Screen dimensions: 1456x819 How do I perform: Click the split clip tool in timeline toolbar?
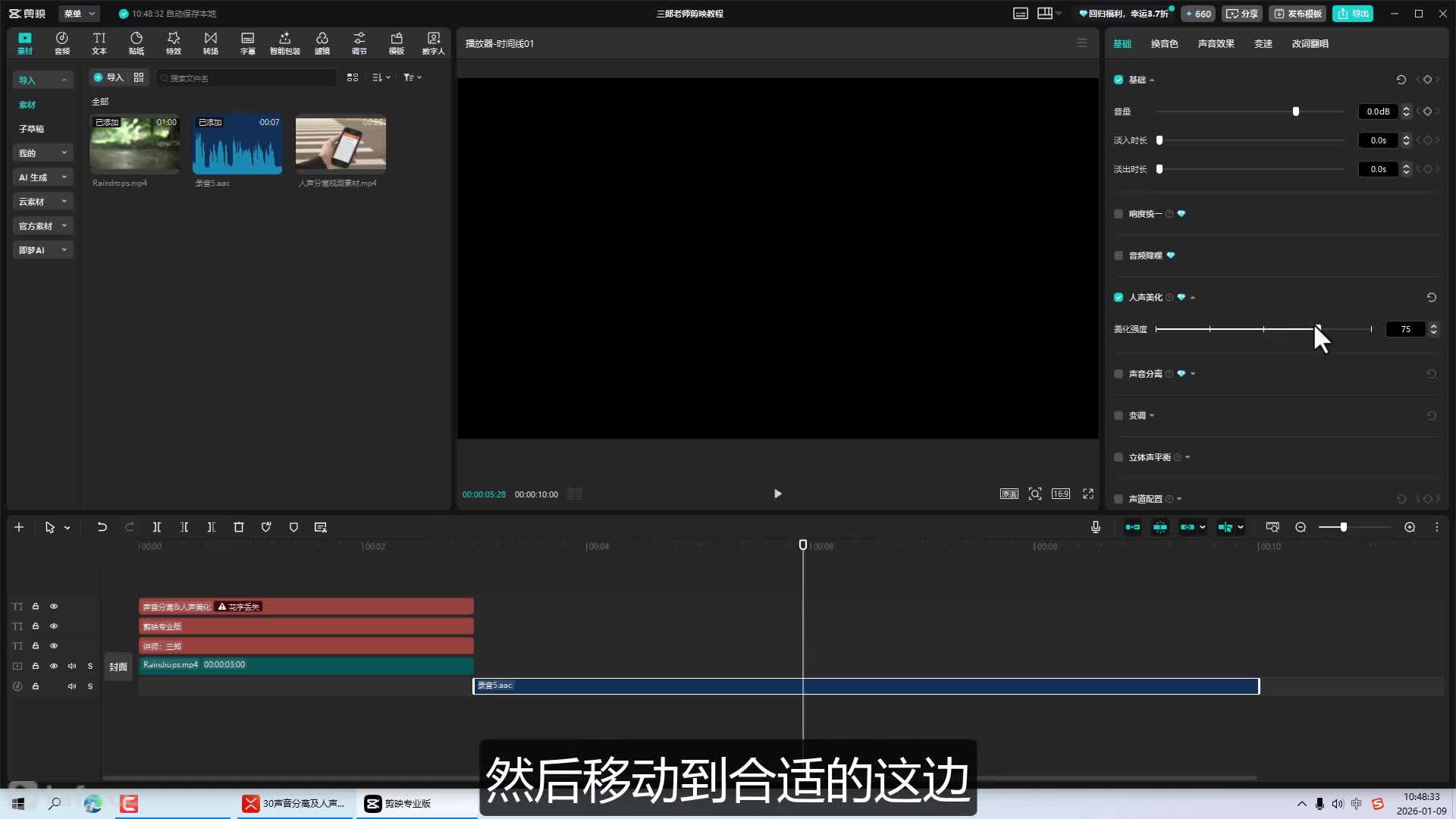[x=157, y=527]
